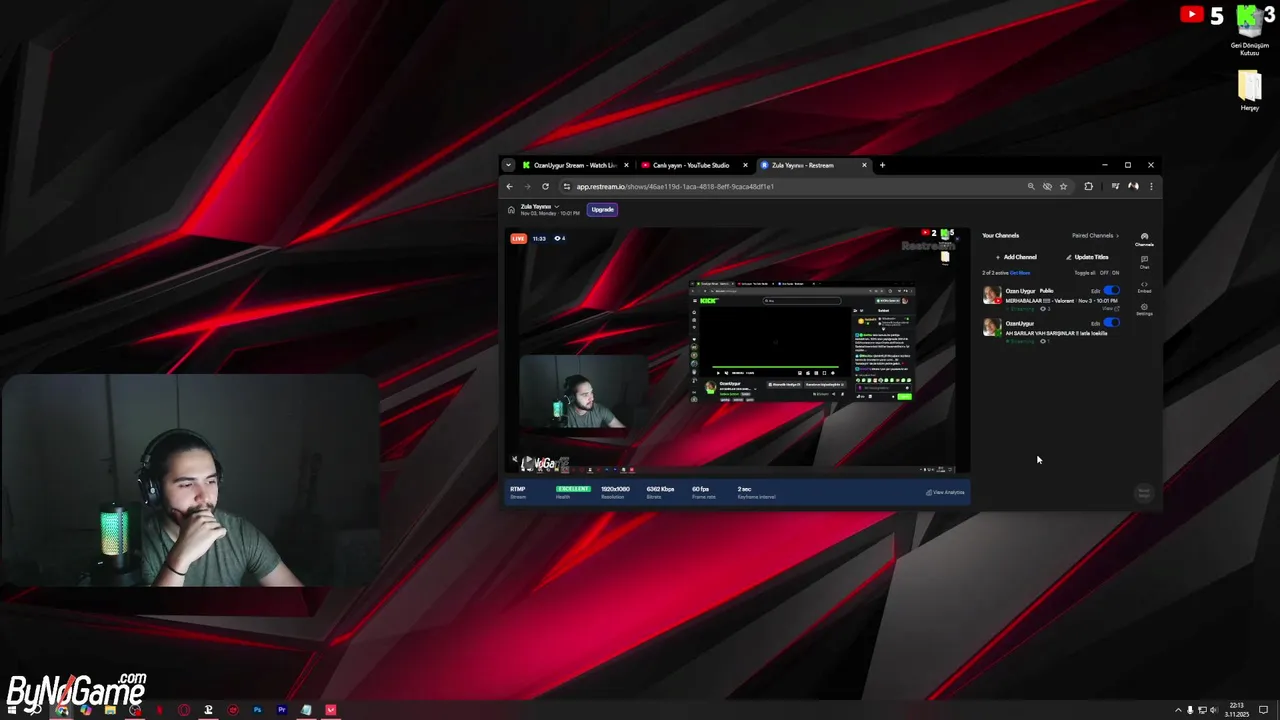Click the site information icon in address bar
Viewport: 1280px width, 720px height.
click(x=567, y=186)
